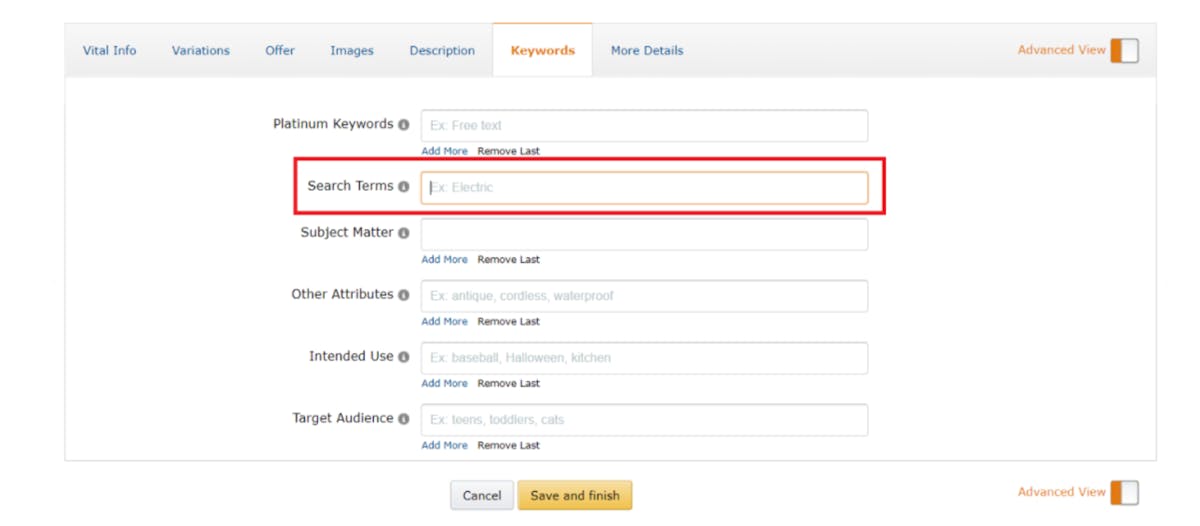This screenshot has width=1200, height=526.
Task: Show info for Intended Use field
Action: coord(404,357)
